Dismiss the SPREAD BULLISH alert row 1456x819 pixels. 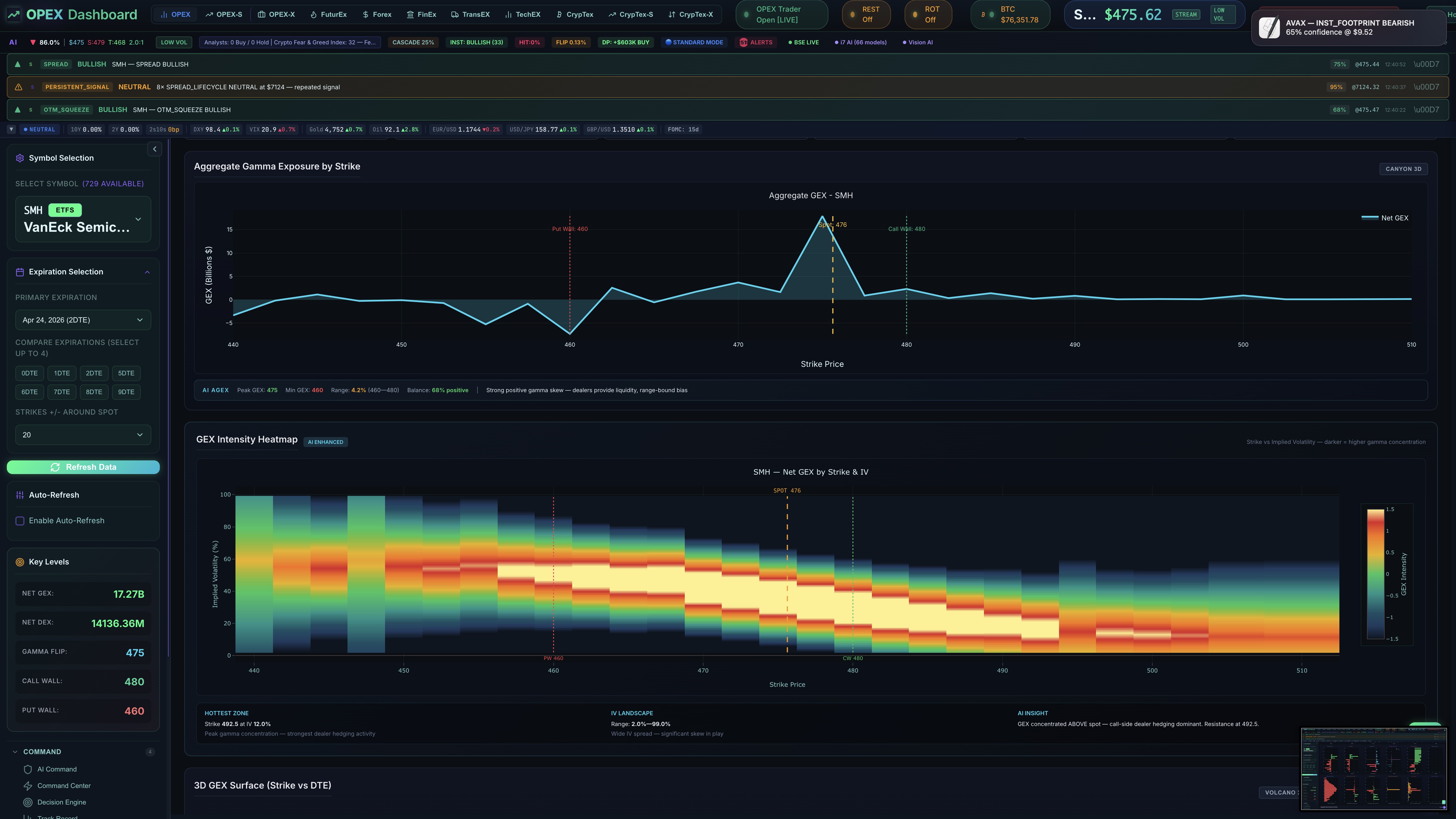coord(1426,65)
